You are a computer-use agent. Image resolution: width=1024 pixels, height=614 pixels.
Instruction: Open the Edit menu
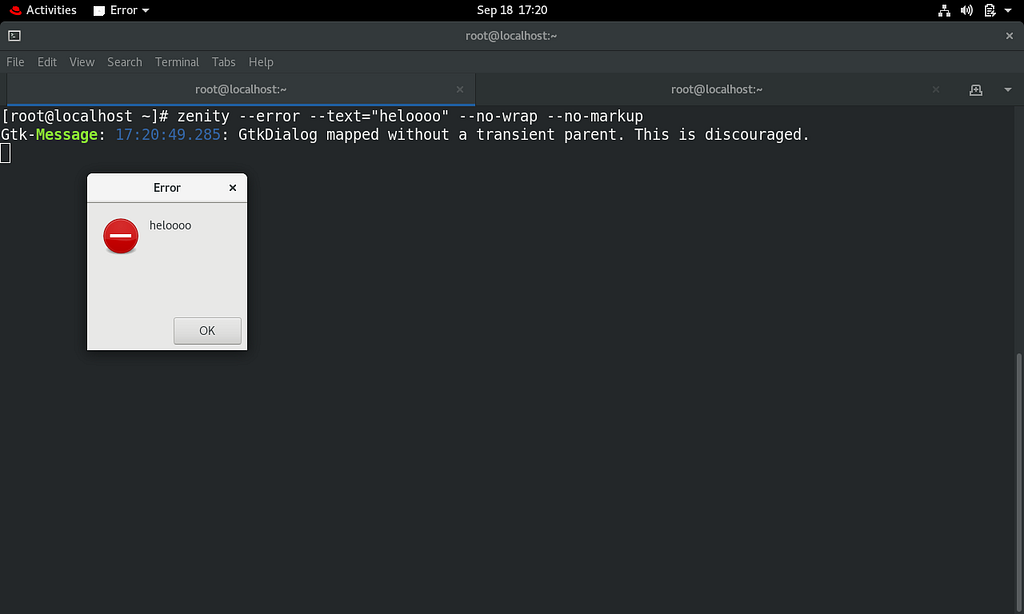pos(47,62)
